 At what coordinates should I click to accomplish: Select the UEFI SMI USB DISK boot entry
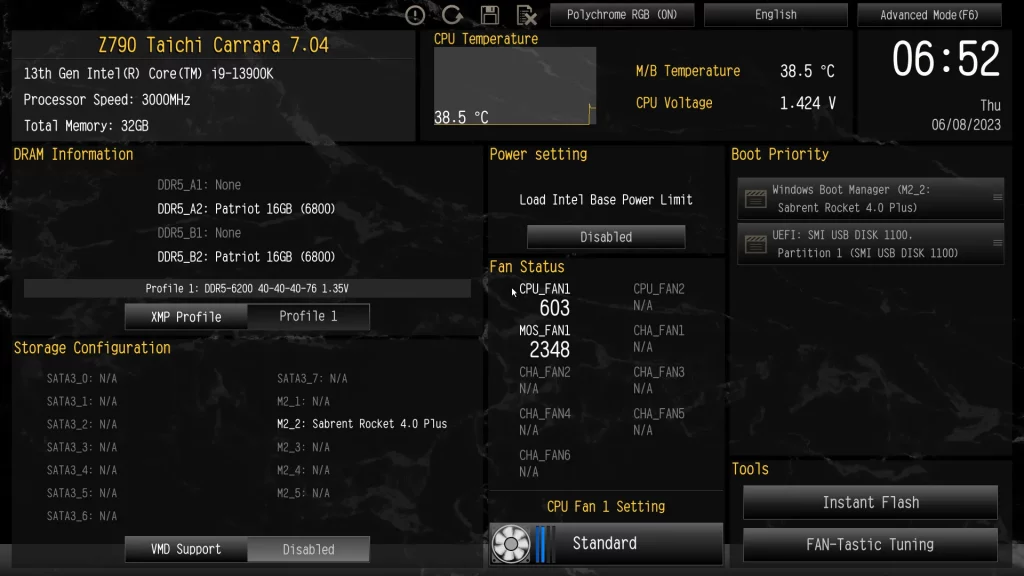(x=871, y=244)
